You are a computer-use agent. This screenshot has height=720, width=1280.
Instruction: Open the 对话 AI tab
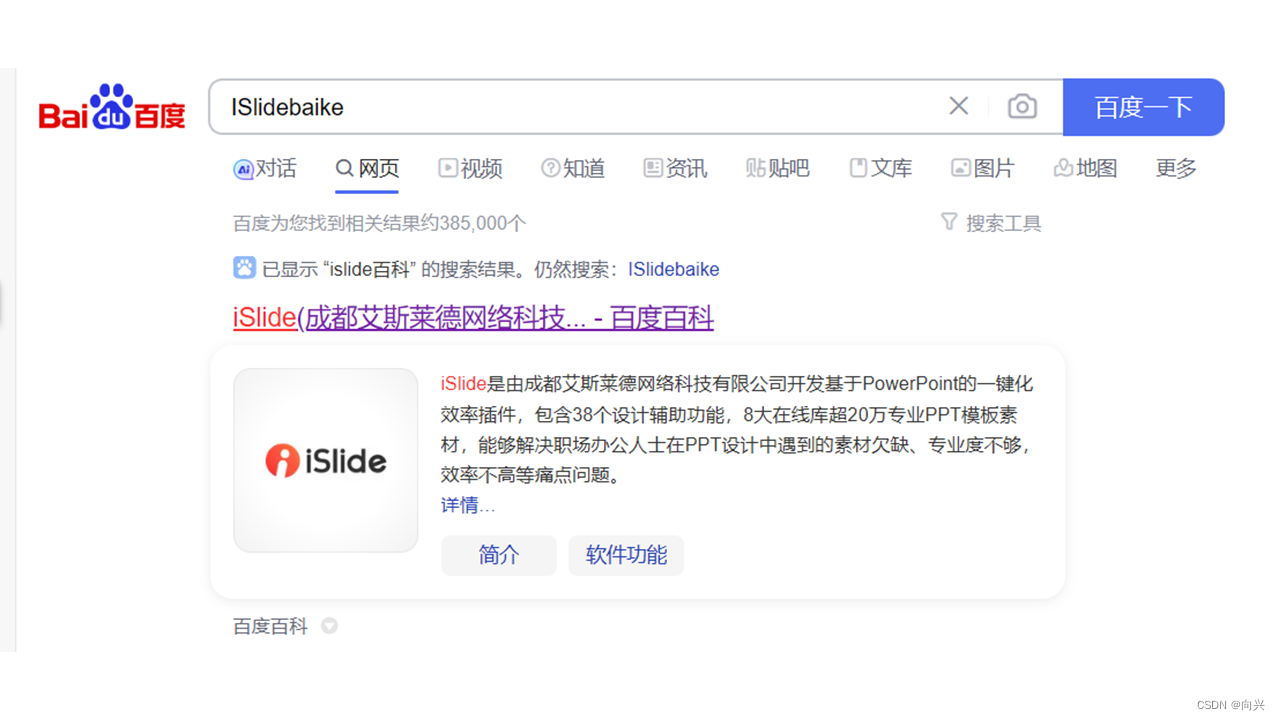(265, 168)
